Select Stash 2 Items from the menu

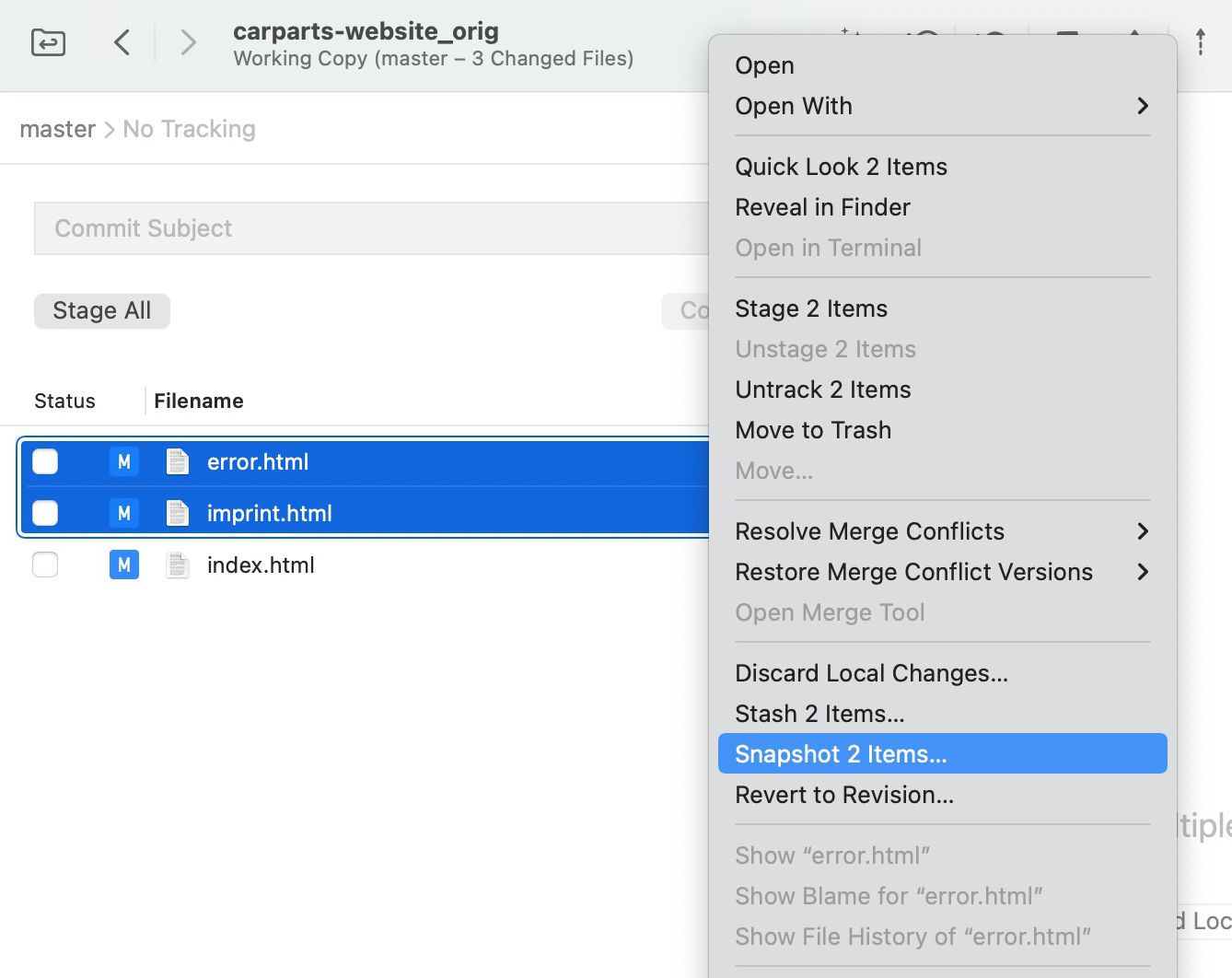coord(819,714)
